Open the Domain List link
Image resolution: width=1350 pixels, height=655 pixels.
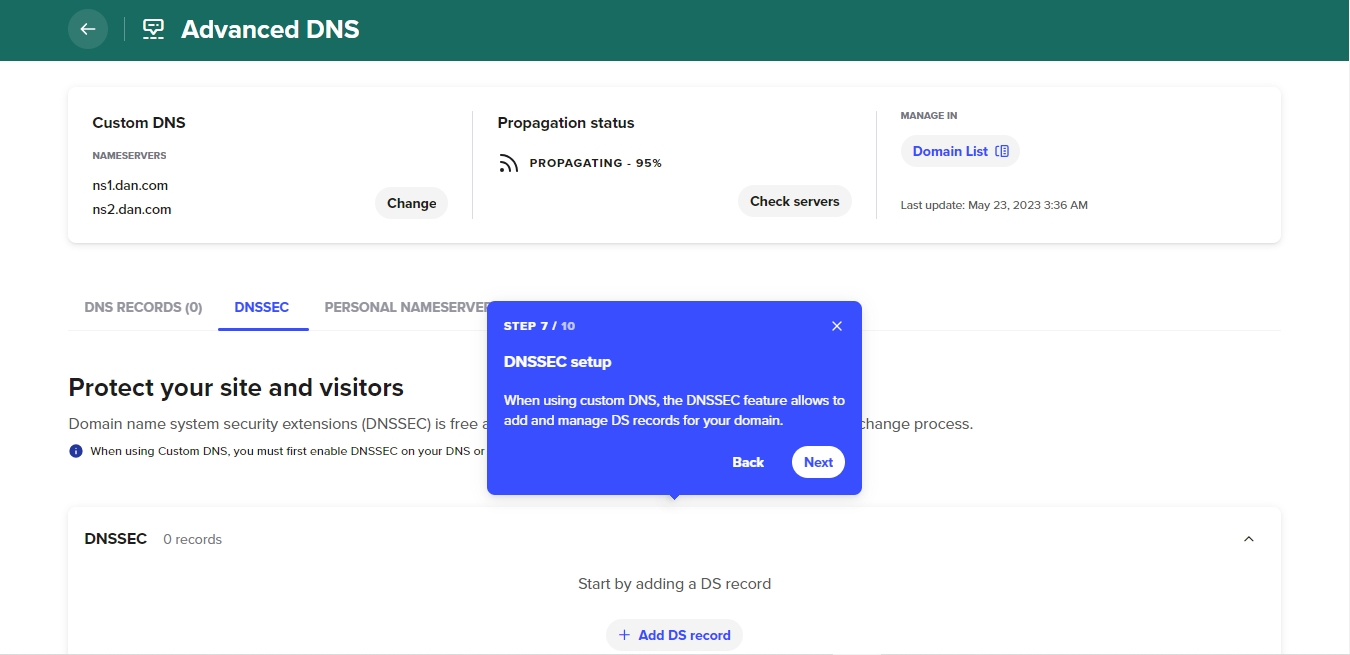(950, 152)
